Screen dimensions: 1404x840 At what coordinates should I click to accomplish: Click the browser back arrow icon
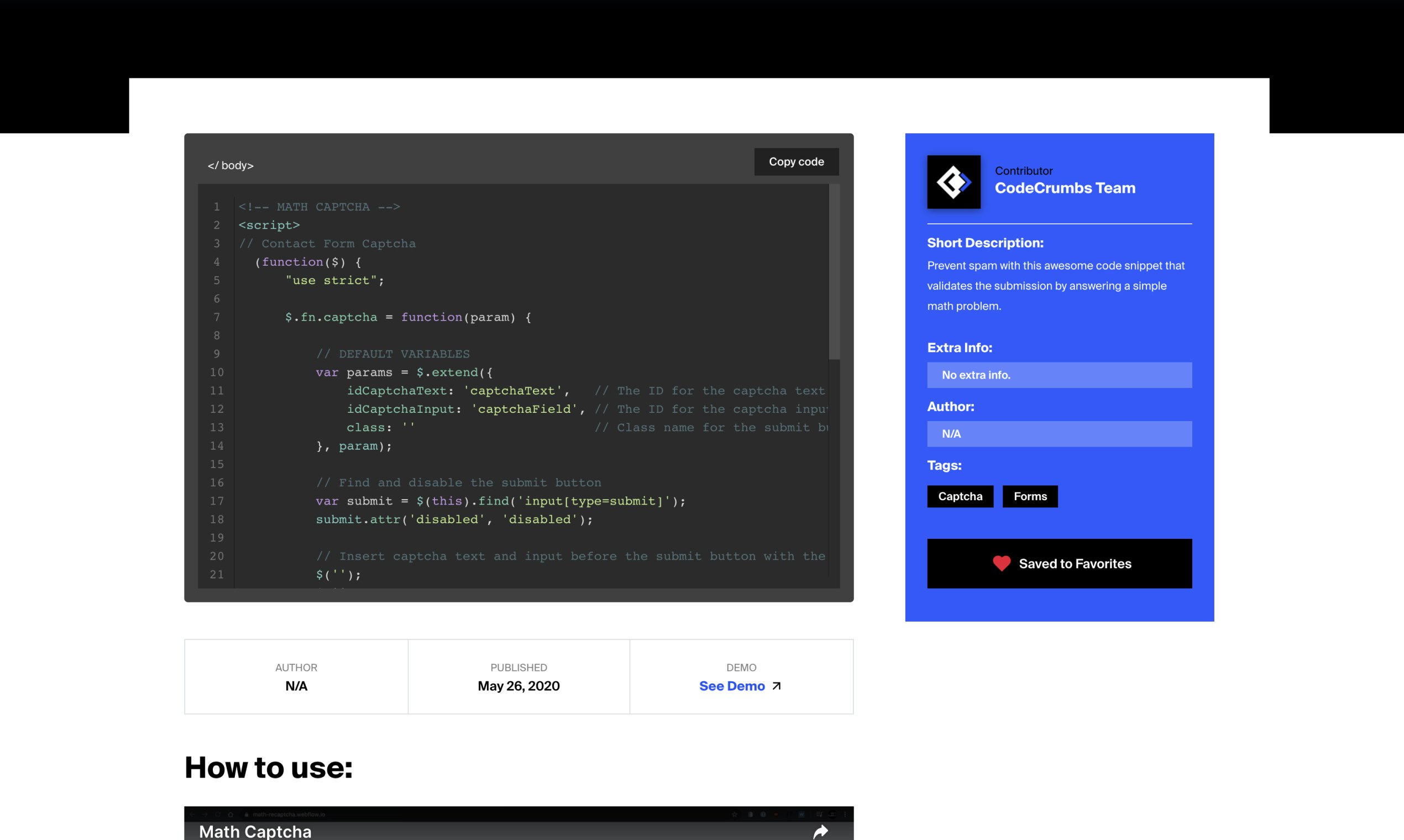pos(194,815)
